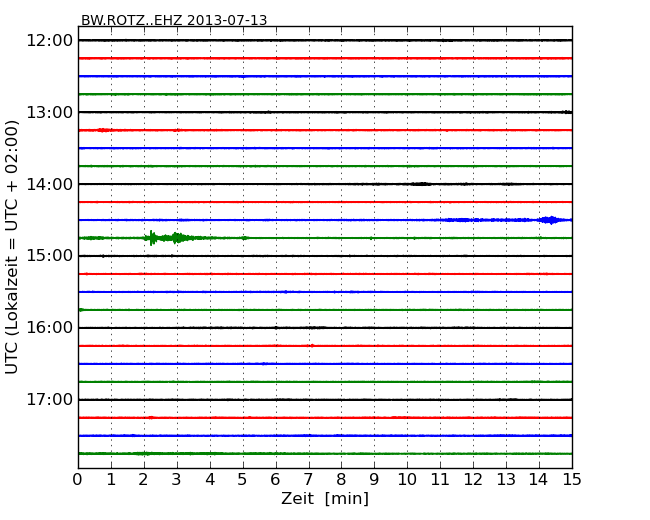Click x-axis tick label 11

click(x=440, y=480)
